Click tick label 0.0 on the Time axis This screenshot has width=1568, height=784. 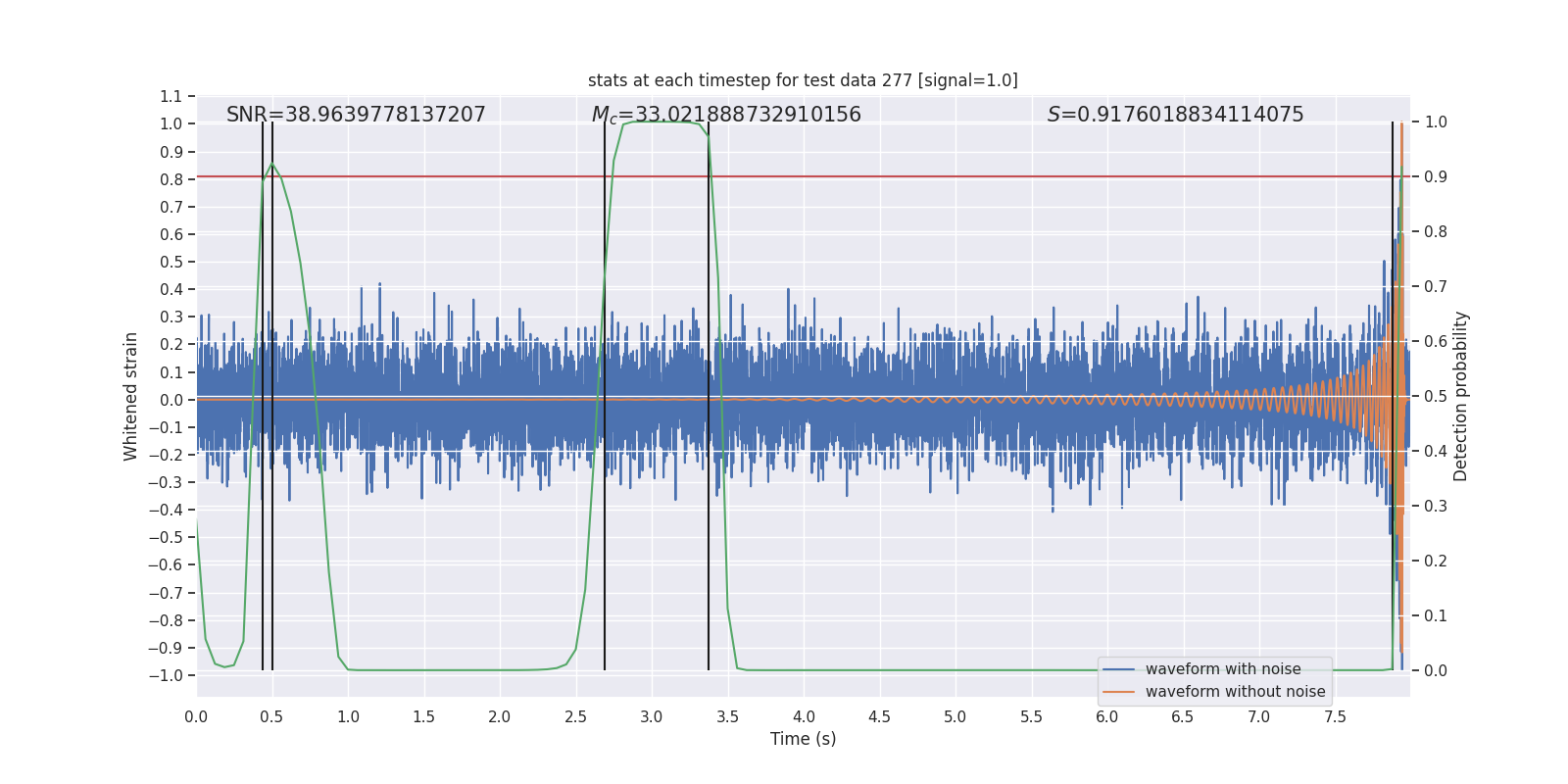pos(196,716)
